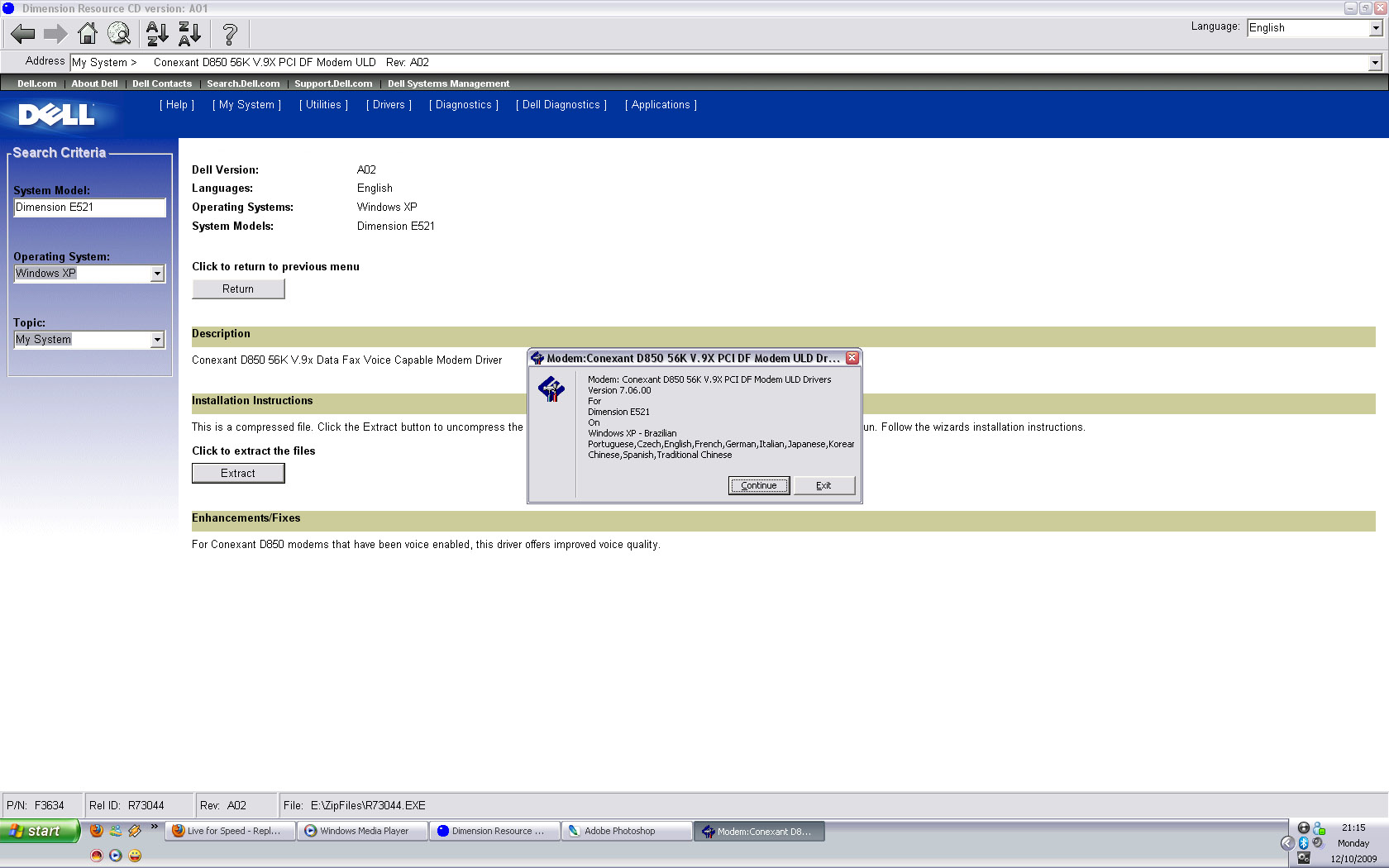Open the Drivers menu
This screenshot has width=1389, height=868.
pos(389,105)
